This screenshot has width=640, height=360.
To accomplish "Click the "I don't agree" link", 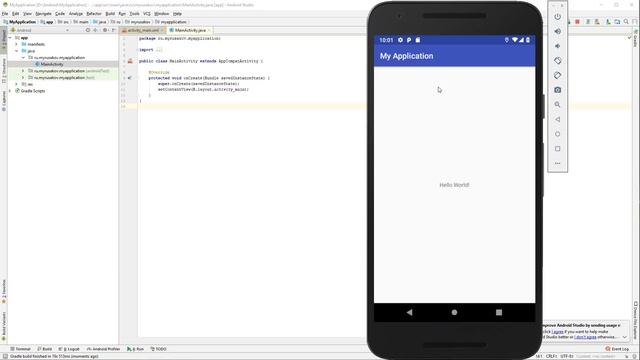I will (585, 337).
